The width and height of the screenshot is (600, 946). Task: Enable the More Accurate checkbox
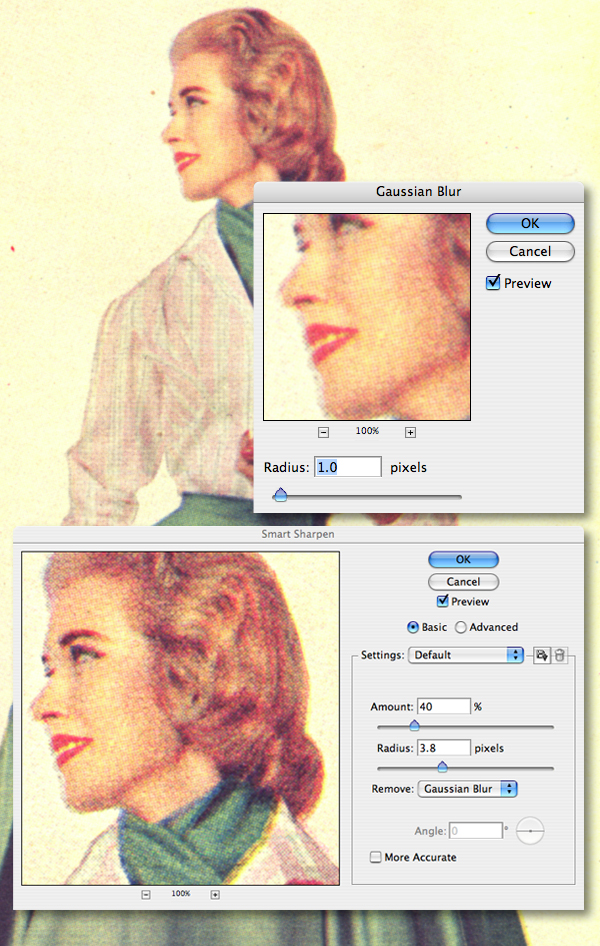(x=376, y=857)
